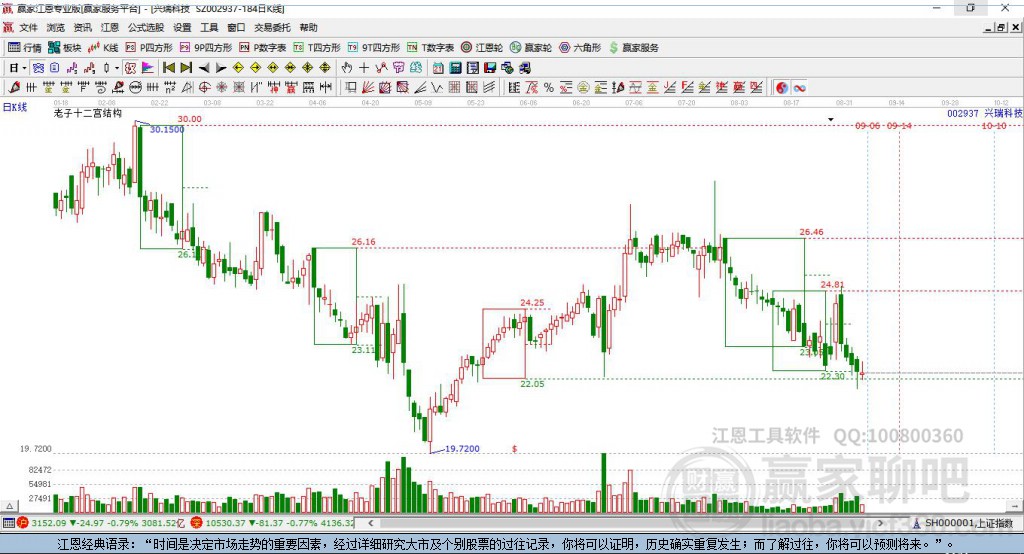
Task: Open the 板块 sector view
Action: click(x=65, y=48)
